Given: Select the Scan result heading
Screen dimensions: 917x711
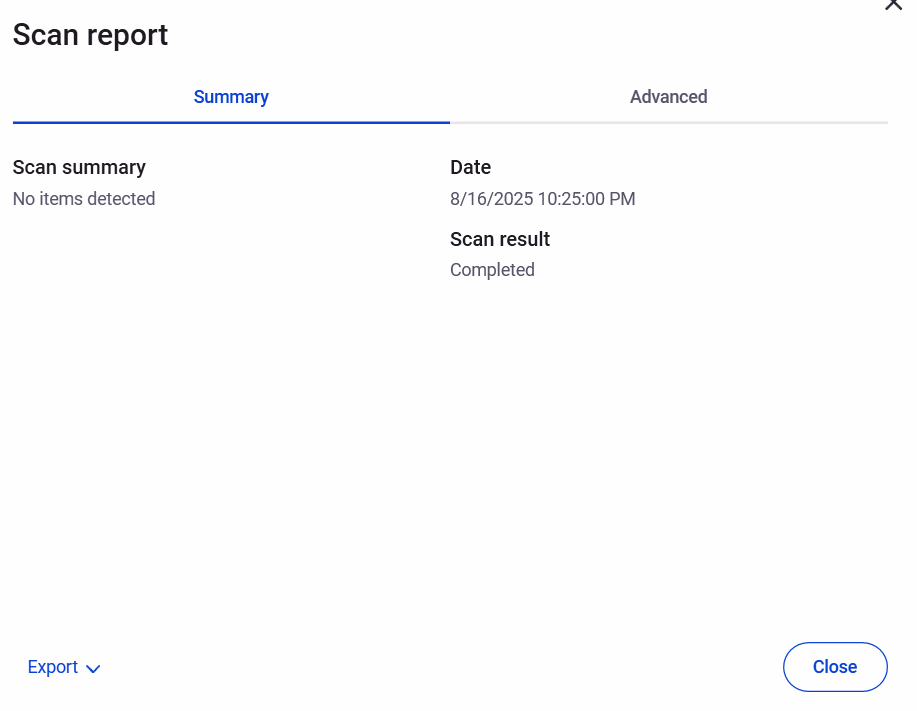Looking at the screenshot, I should coord(500,239).
